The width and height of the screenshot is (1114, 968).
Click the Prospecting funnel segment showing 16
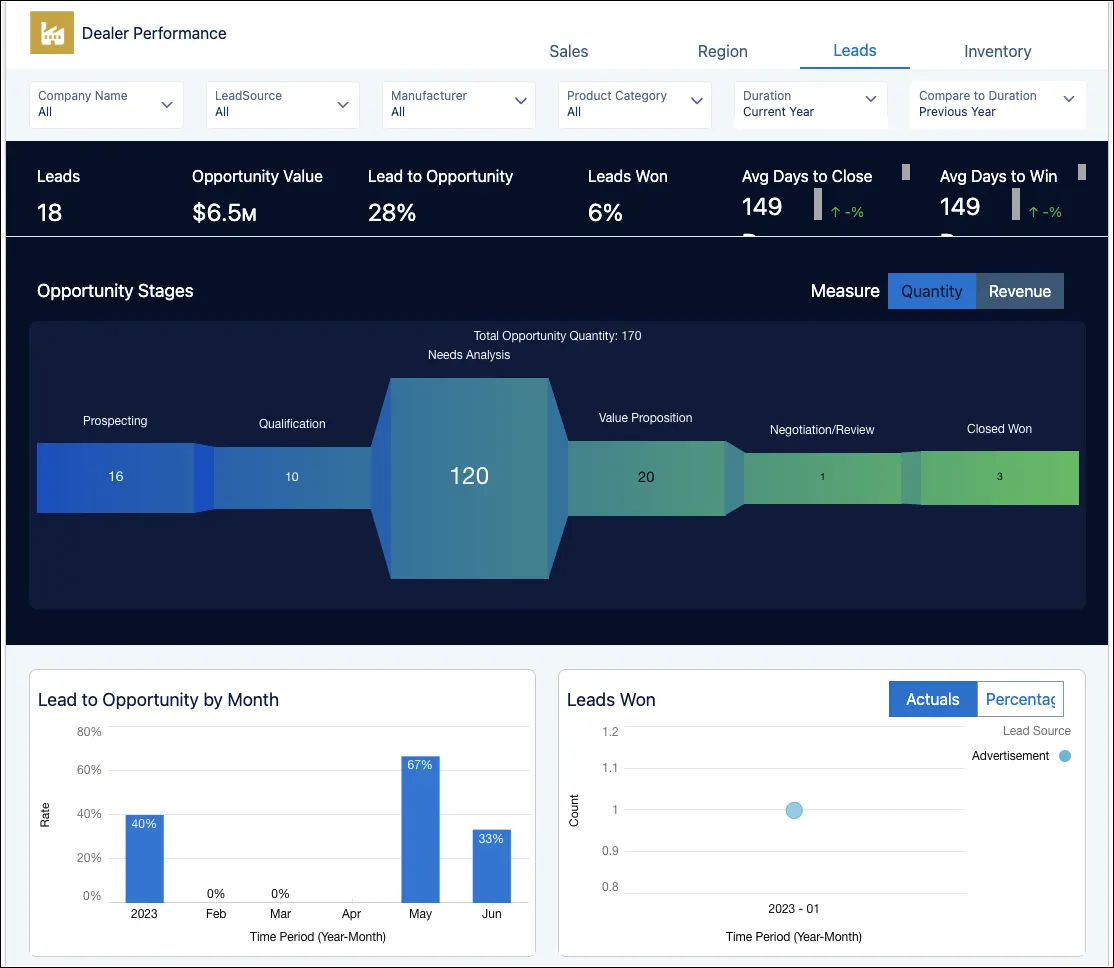(x=115, y=477)
